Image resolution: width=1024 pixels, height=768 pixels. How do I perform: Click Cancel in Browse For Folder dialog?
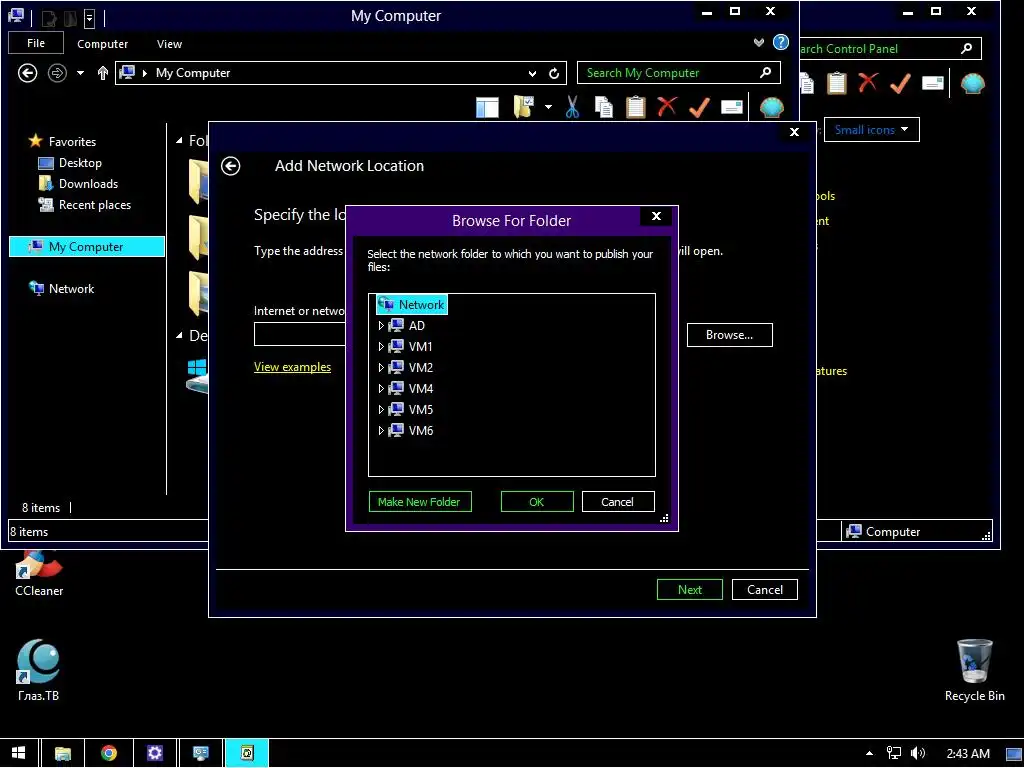click(618, 502)
